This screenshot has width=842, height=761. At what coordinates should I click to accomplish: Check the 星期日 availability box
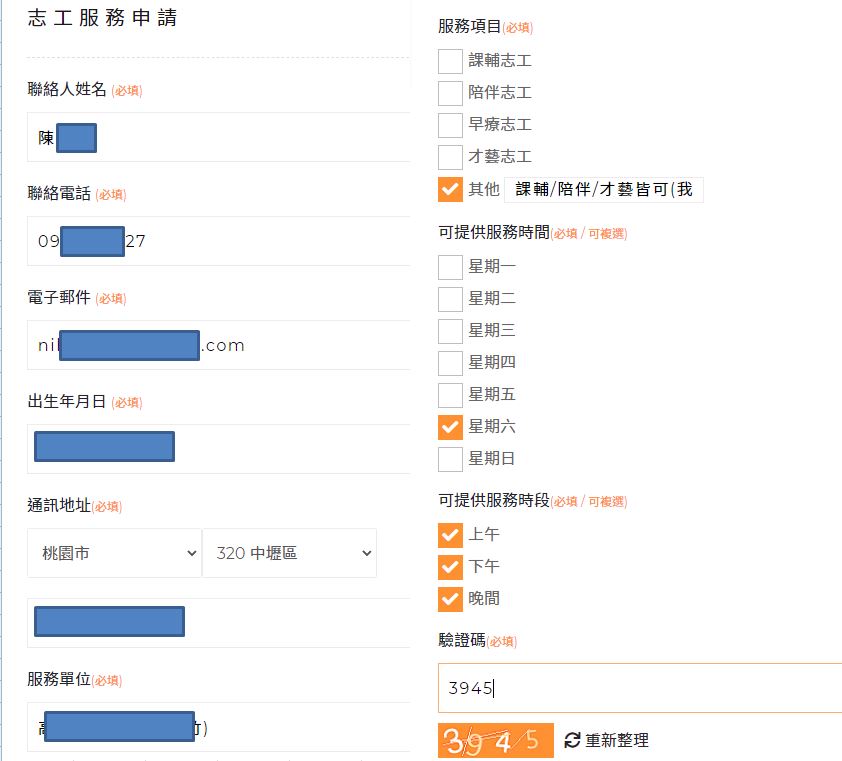coord(449,458)
